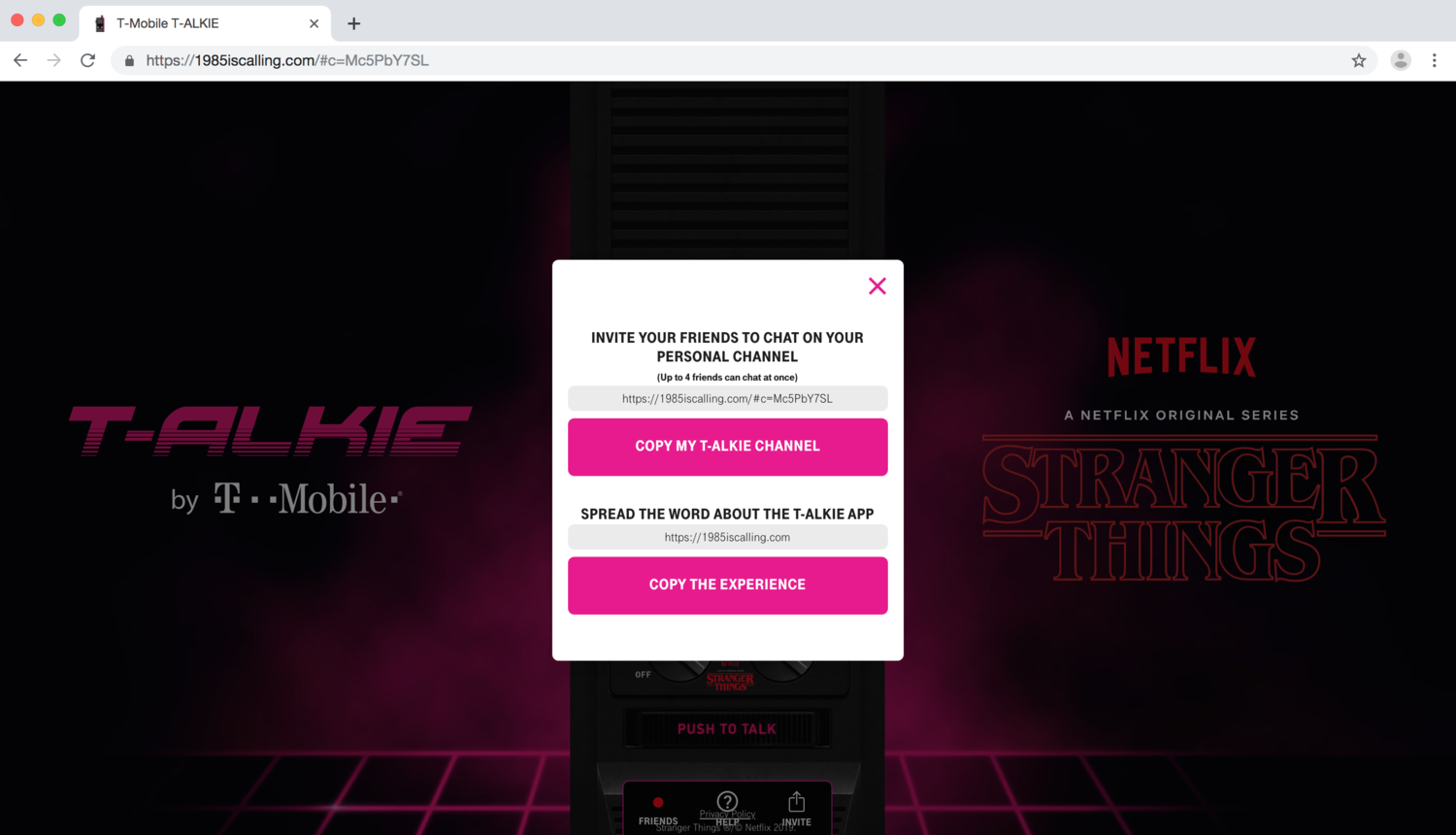Close the T-Mobile T-ALKIE tab

[x=314, y=23]
